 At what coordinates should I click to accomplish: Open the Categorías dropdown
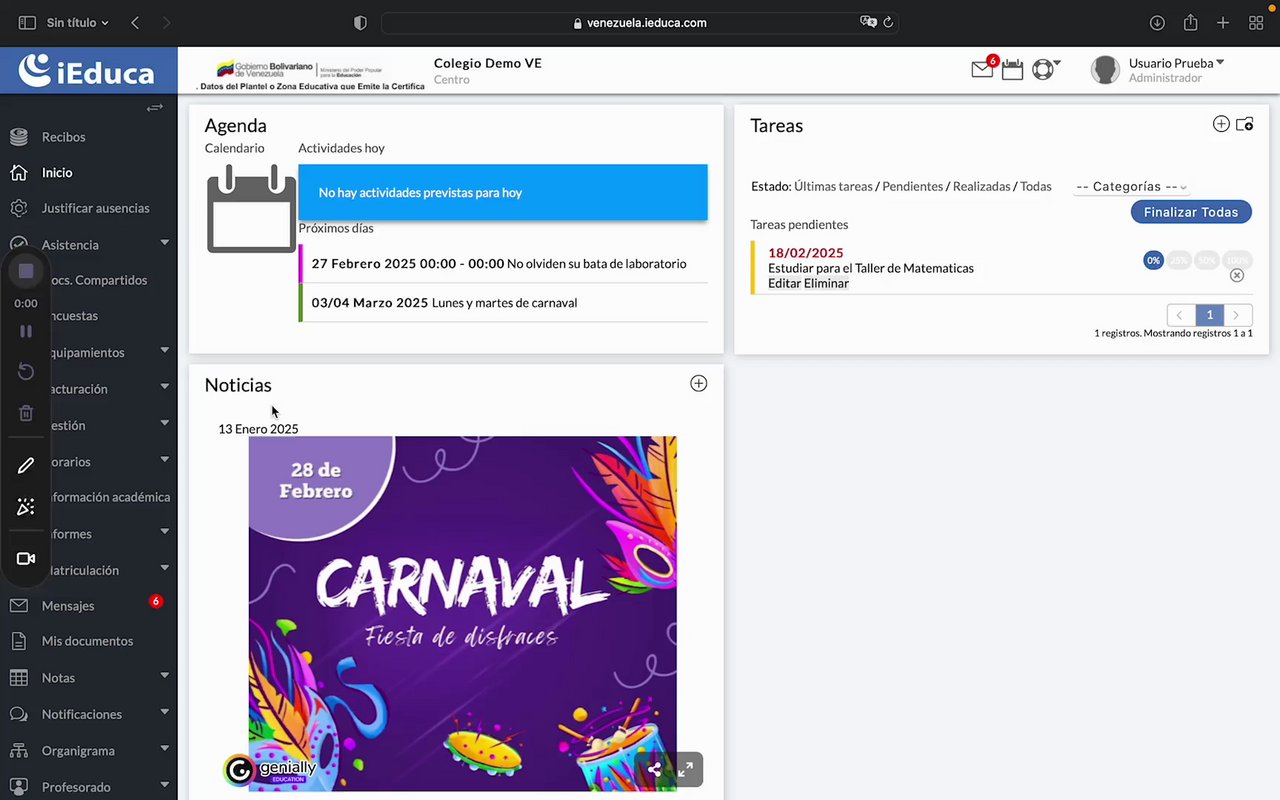[x=1132, y=186]
